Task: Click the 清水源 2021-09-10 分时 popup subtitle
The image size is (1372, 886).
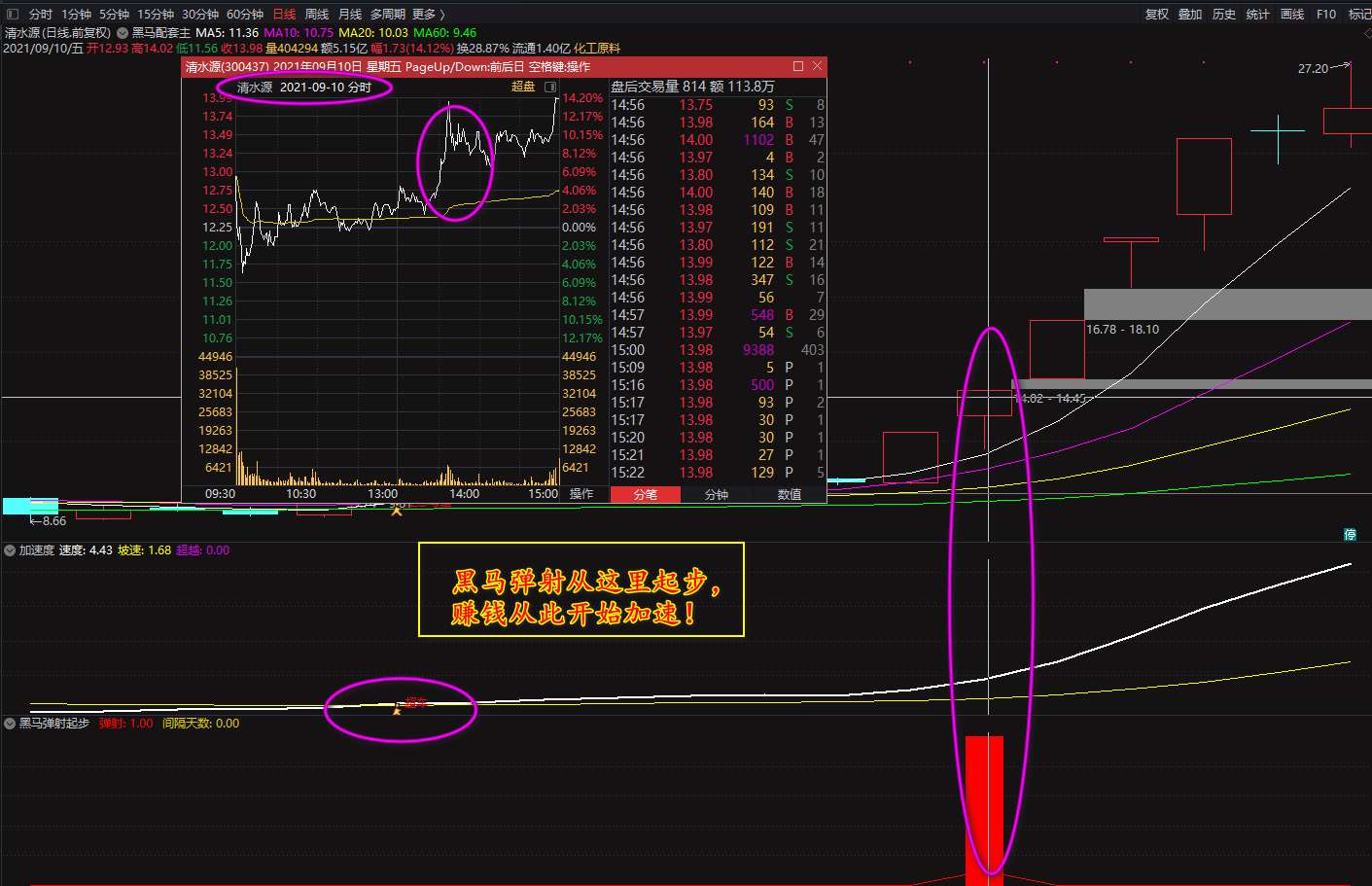Action: 304,88
